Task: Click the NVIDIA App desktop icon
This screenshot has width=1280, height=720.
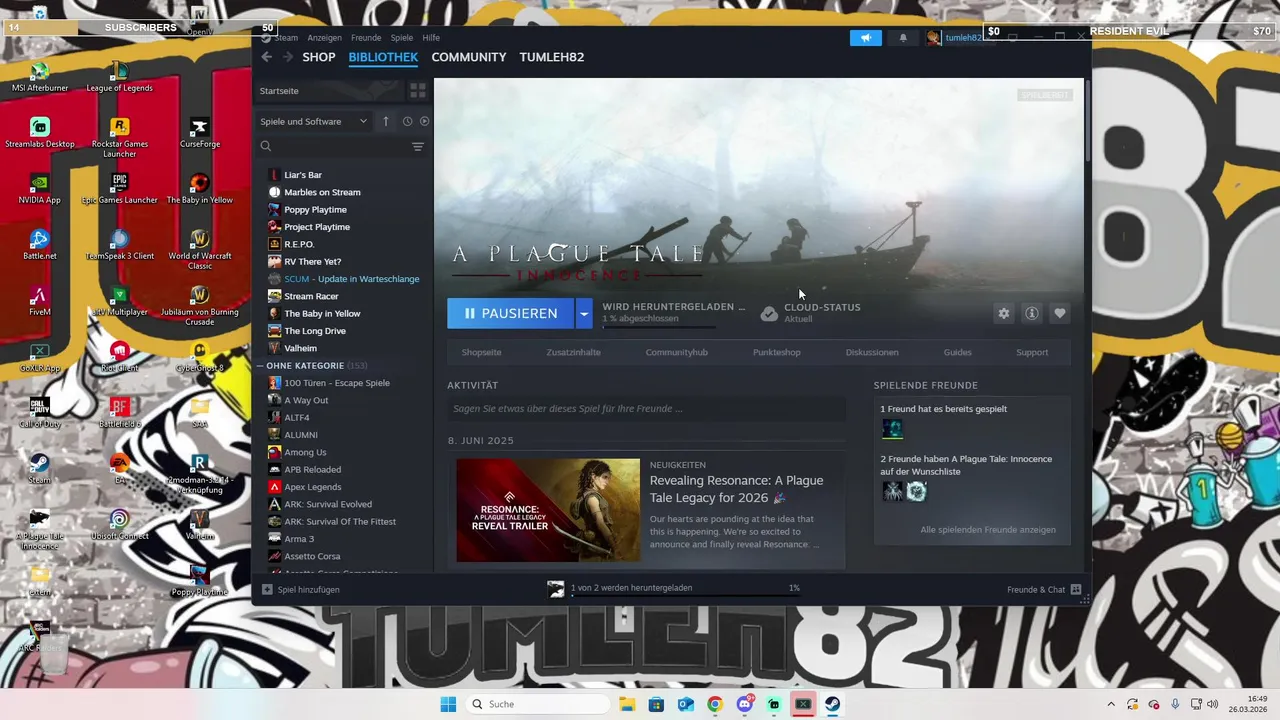Action: click(x=40, y=188)
